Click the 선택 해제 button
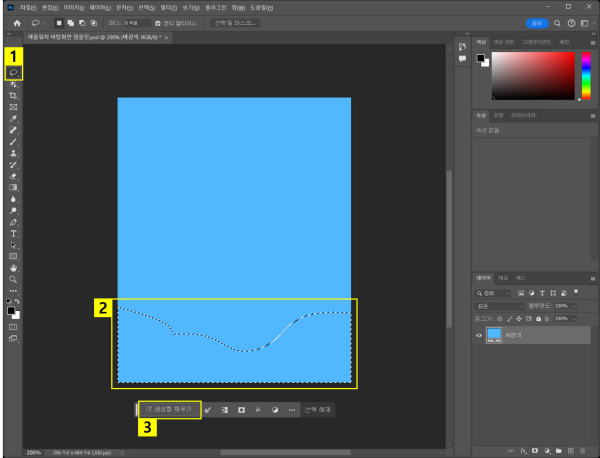This screenshot has height=458, width=600. pos(317,409)
